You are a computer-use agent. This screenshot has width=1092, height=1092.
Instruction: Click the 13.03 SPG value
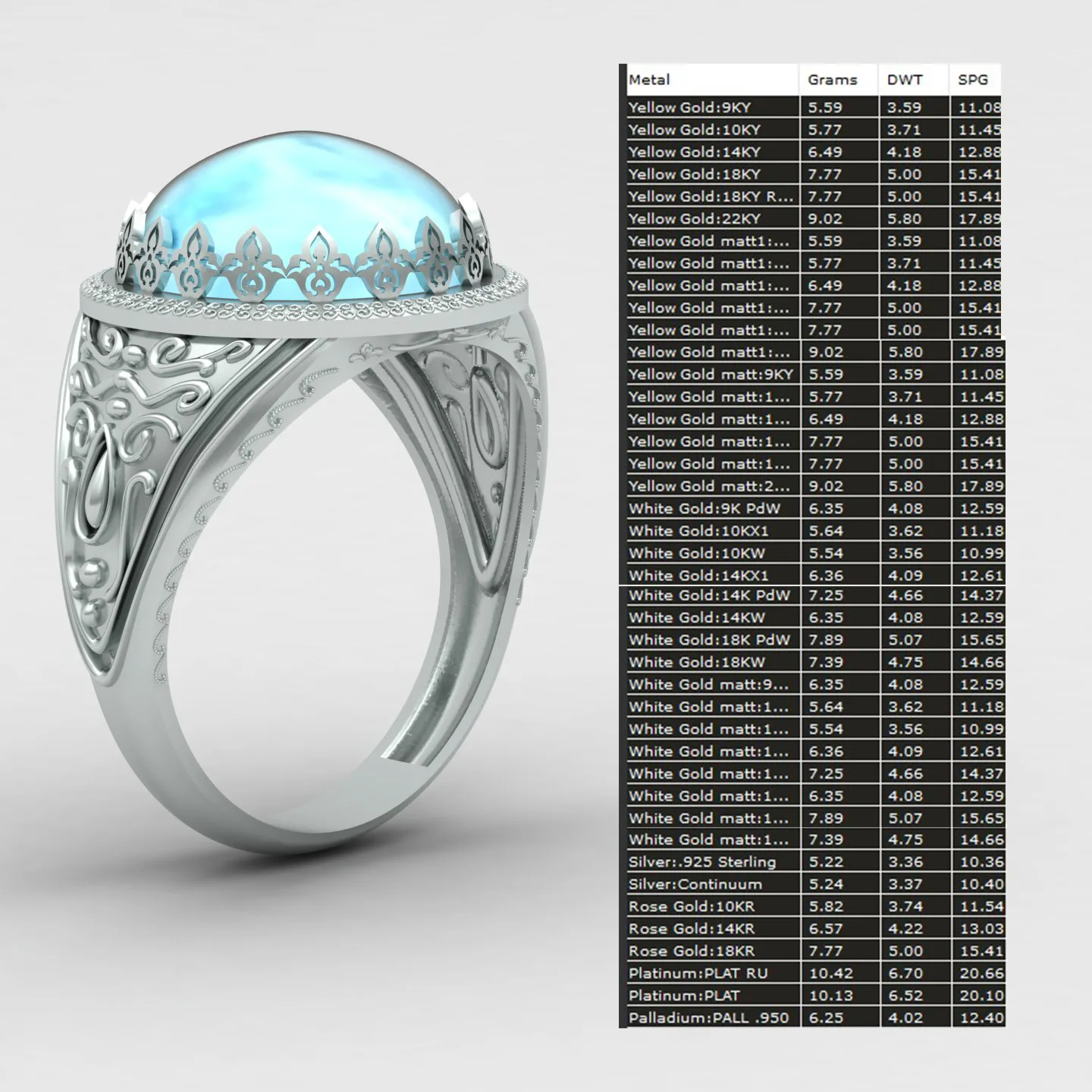(981, 929)
